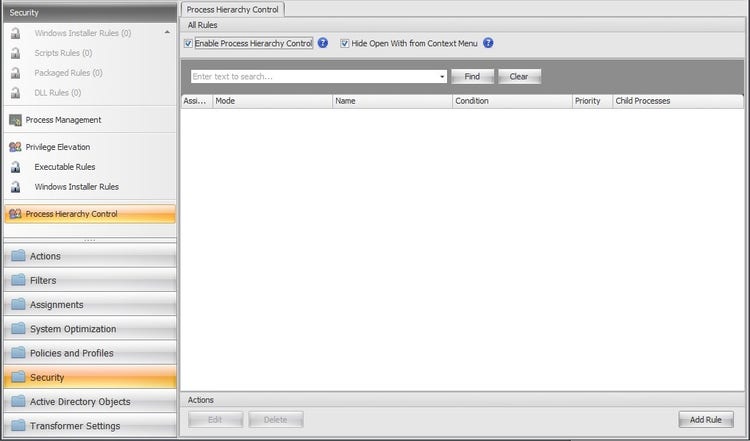
Task: Open the Policies and Profiles section
Action: (90, 353)
